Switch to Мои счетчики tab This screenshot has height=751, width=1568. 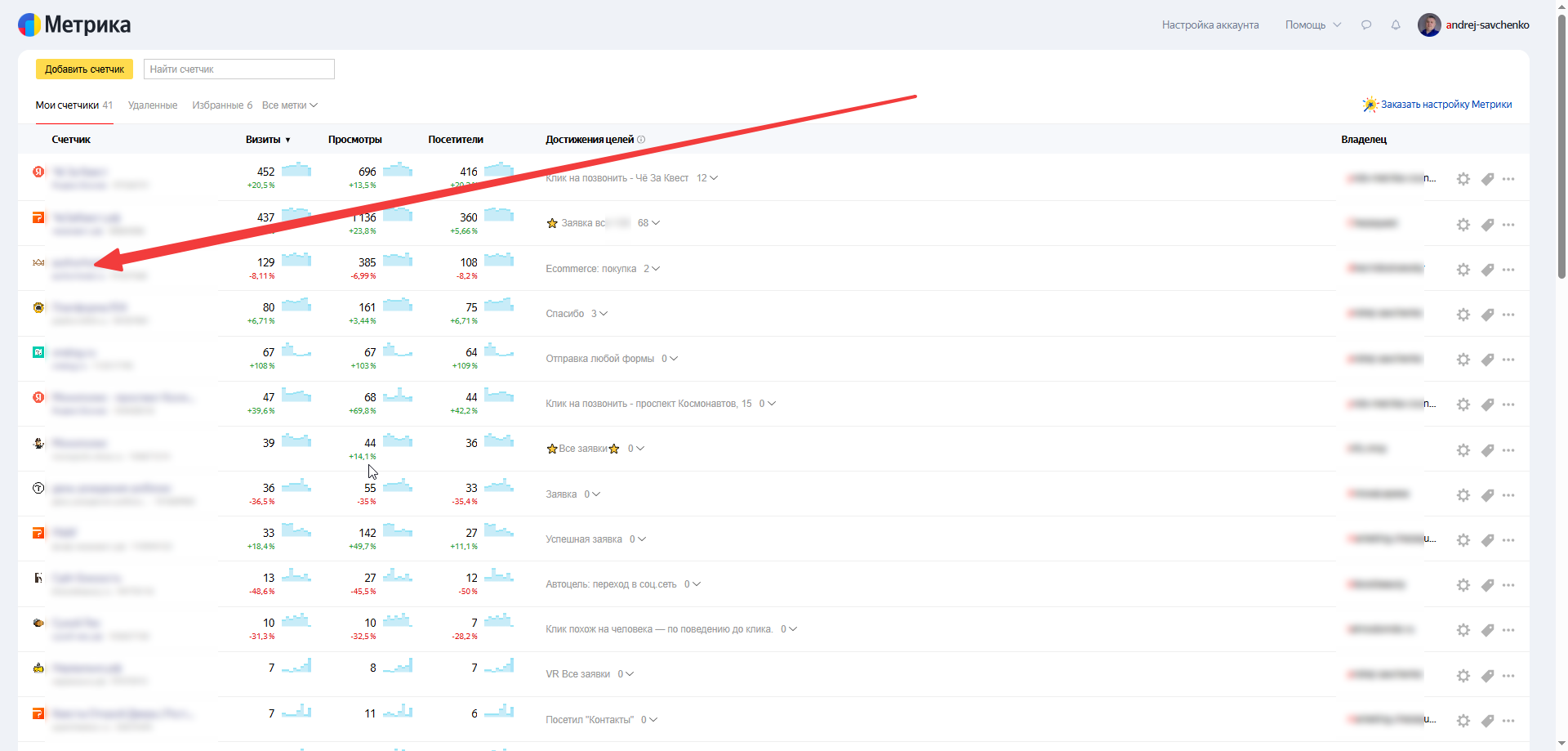click(x=74, y=105)
